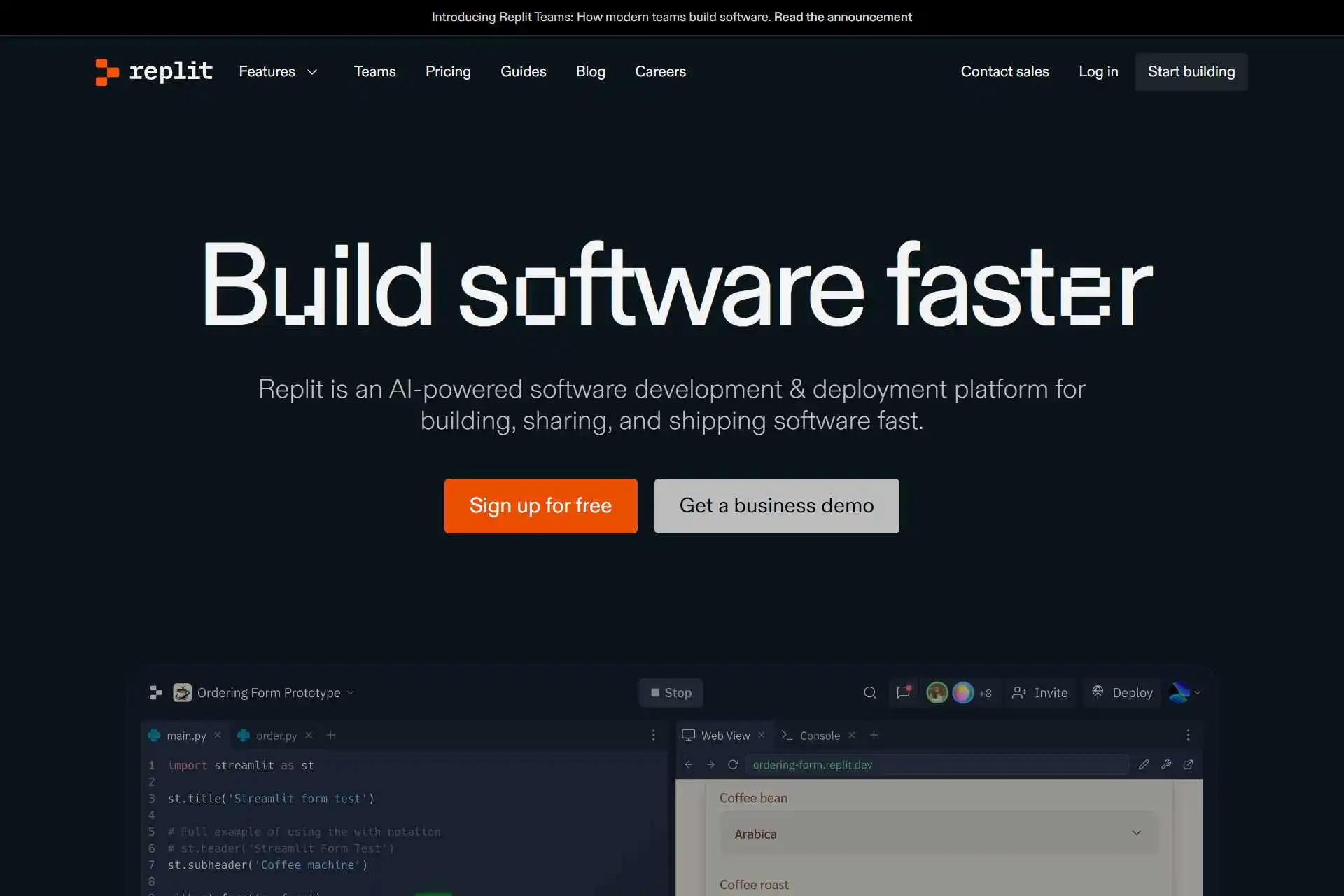Show the +8 more collaborators
Screen dimensions: 1344x896
point(985,693)
